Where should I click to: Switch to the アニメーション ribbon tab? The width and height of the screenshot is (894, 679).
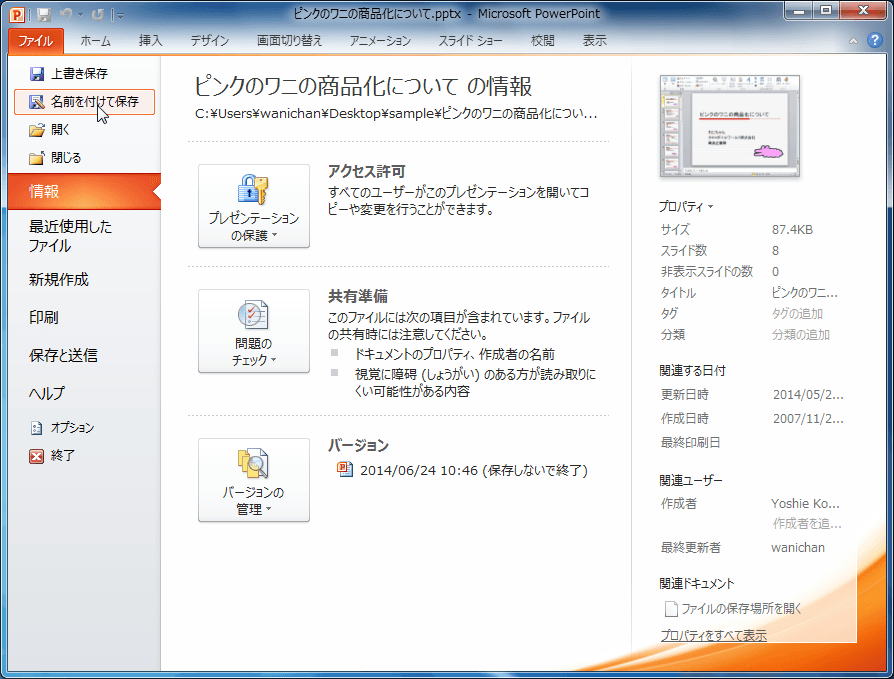(x=380, y=41)
